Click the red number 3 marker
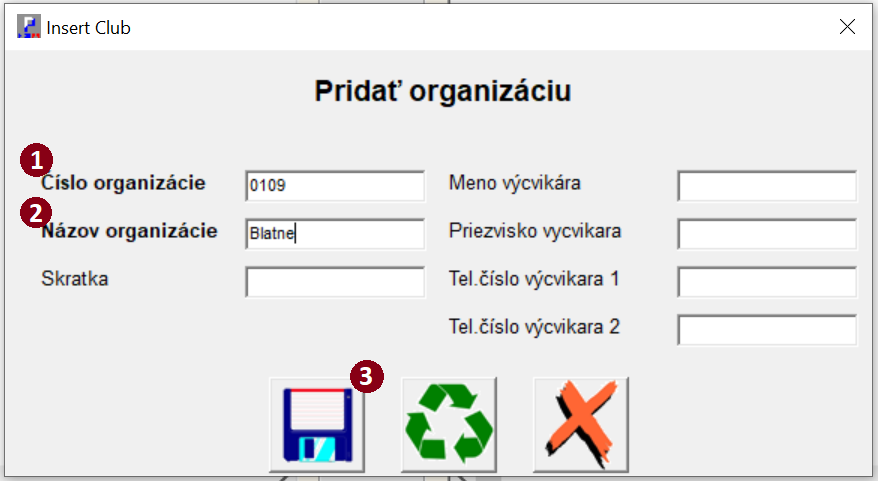This screenshot has height=481, width=878. point(367,376)
